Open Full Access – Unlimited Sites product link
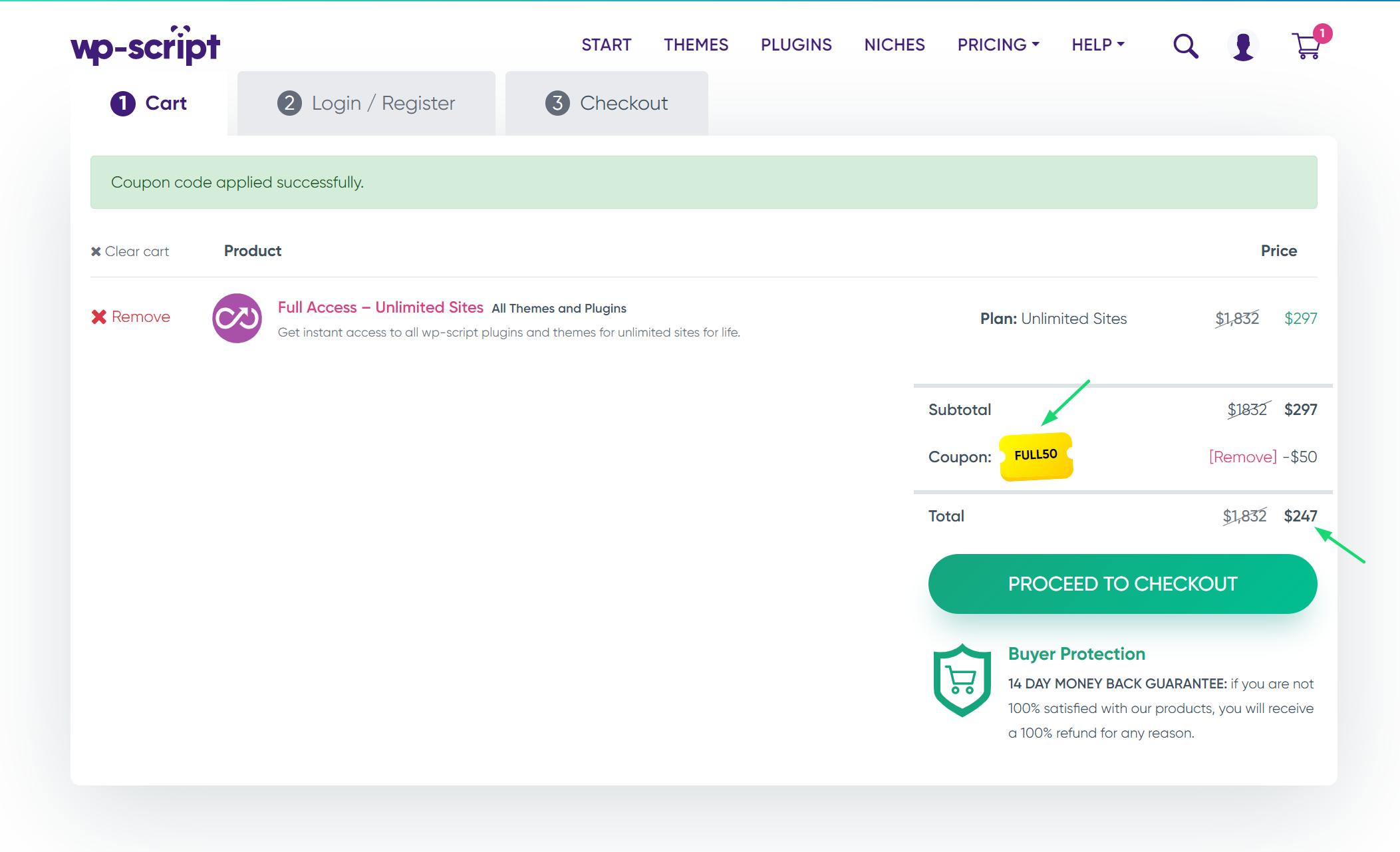 pyautogui.click(x=380, y=307)
